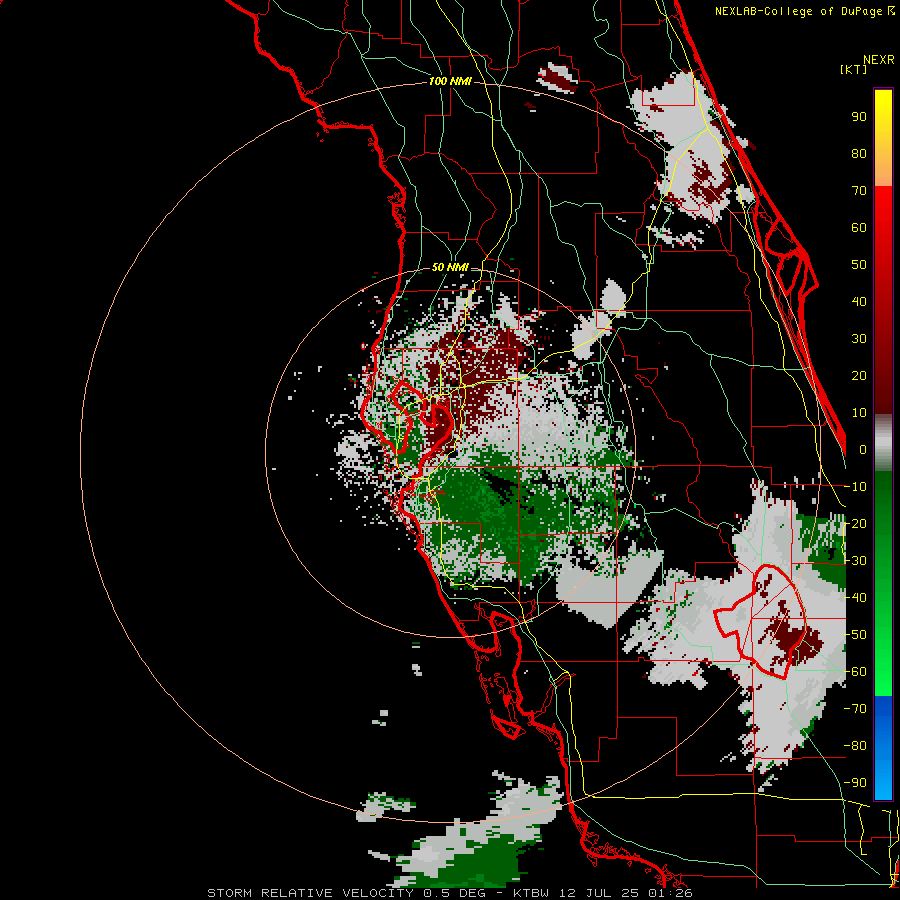Click the "0" value on the velocity scale
Screen dimensions: 900x900
coord(863,450)
